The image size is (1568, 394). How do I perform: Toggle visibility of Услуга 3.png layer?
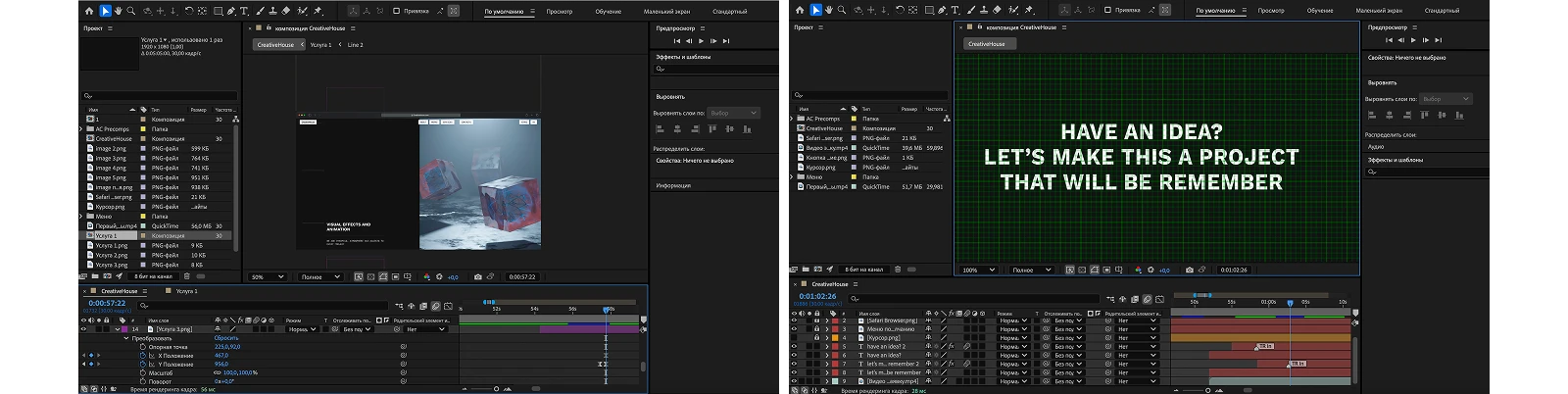84,329
